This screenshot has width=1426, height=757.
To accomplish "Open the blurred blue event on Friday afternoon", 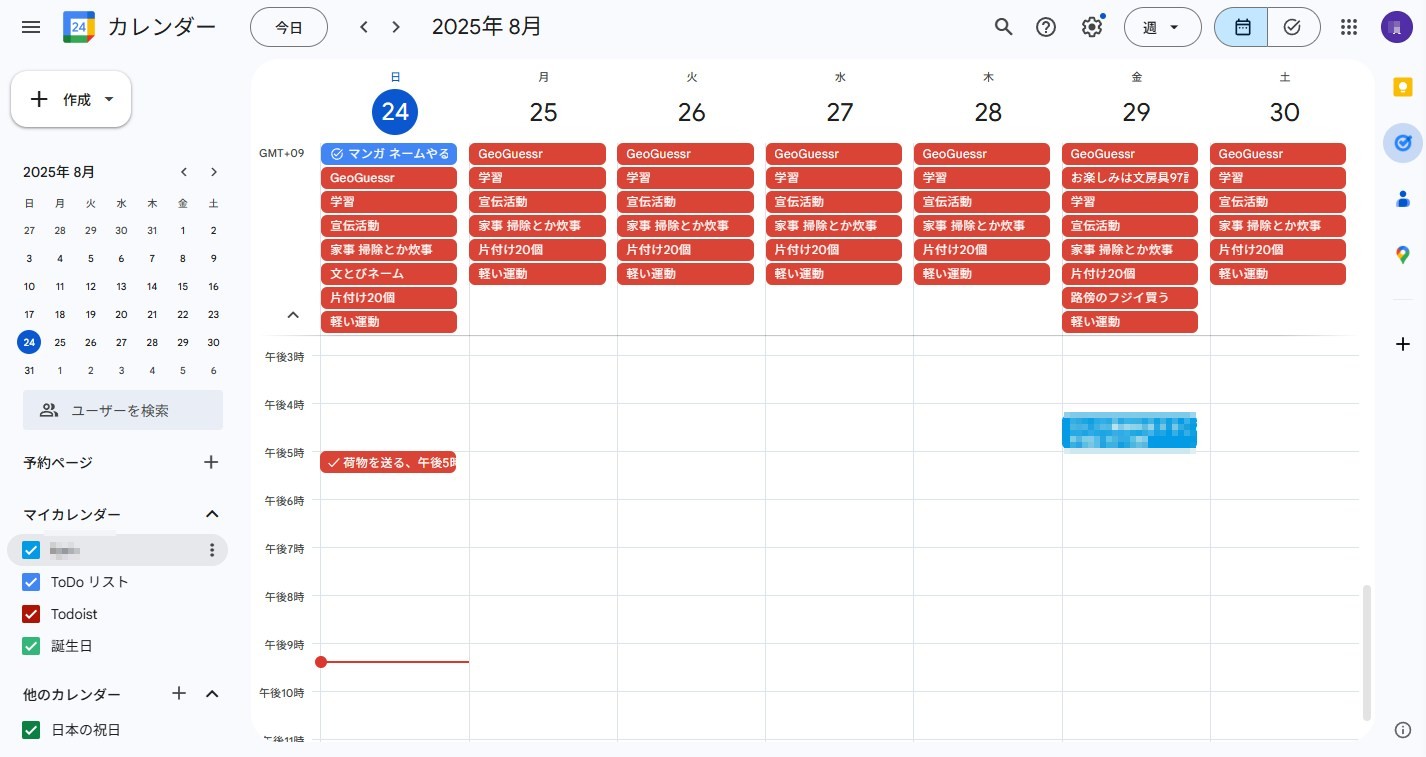I will pyautogui.click(x=1130, y=431).
